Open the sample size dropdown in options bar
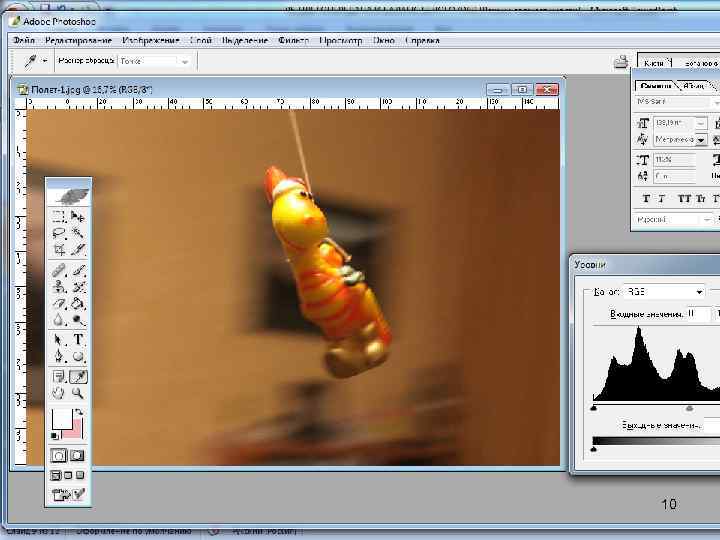Screen dimensions: 720x540 185,61
